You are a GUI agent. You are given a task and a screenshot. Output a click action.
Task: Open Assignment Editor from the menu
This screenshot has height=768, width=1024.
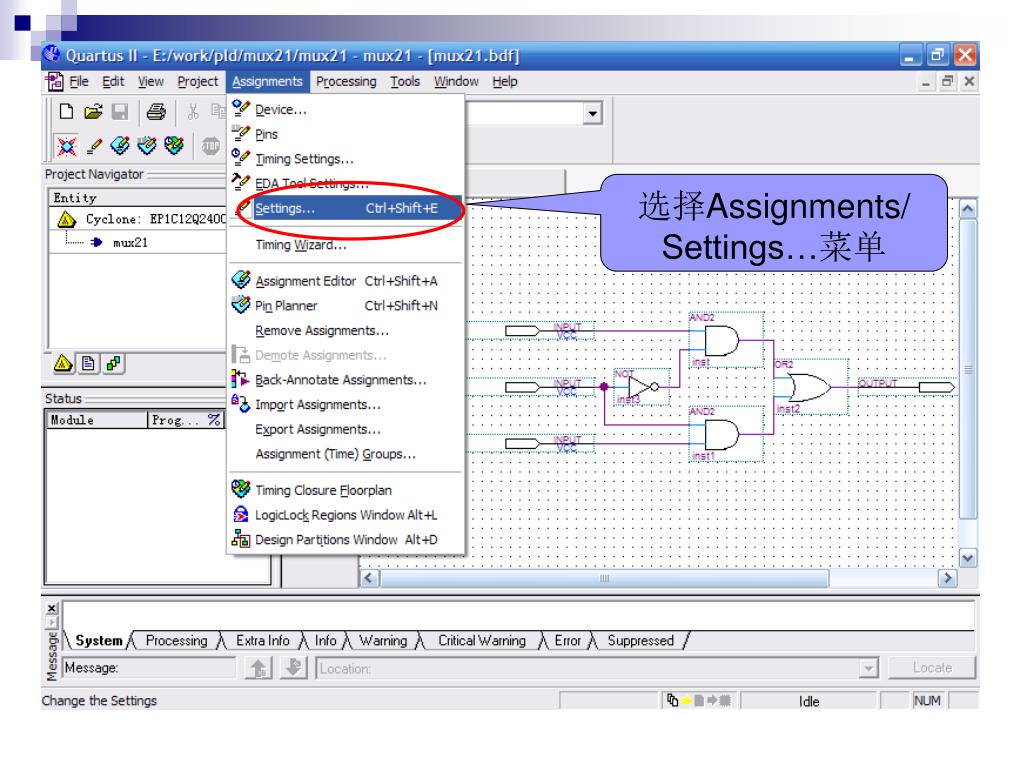coord(345,281)
